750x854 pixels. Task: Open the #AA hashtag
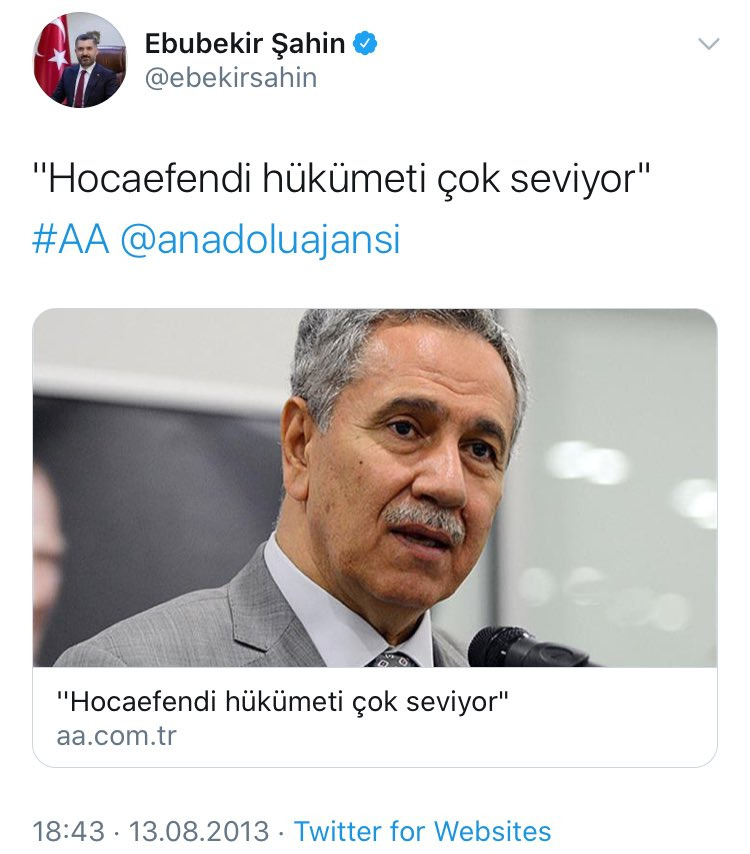pos(71,239)
